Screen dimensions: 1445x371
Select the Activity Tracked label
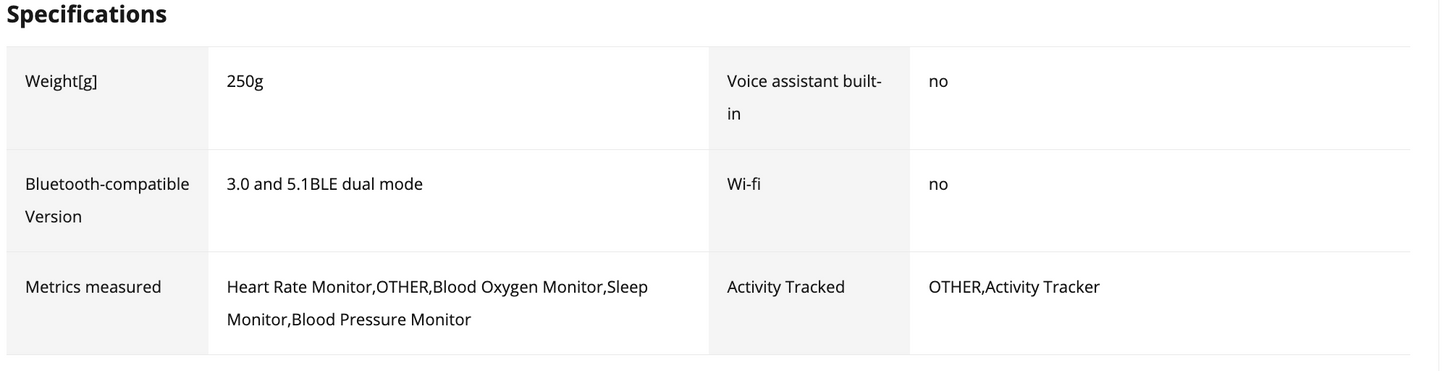tap(786, 287)
